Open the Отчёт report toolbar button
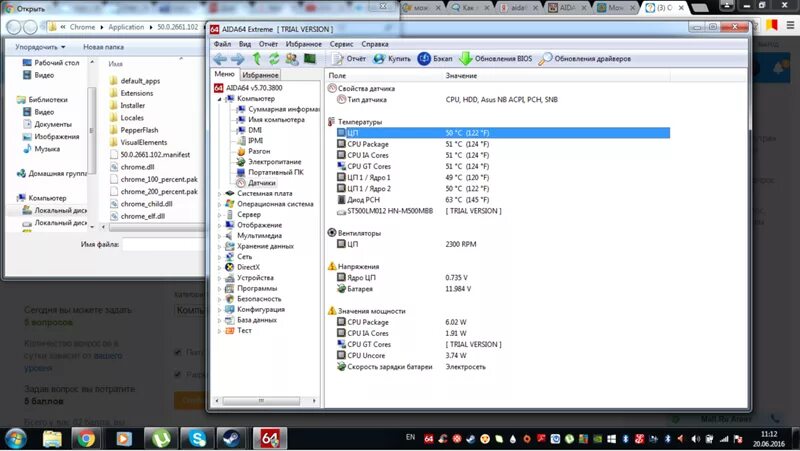Screen dimensions: 800x451 349,59
